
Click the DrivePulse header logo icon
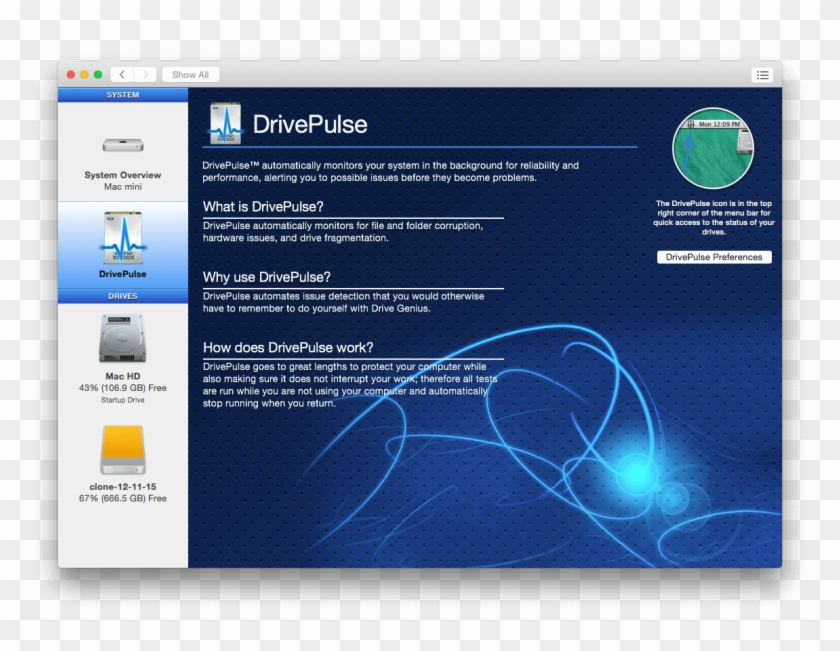(x=226, y=123)
